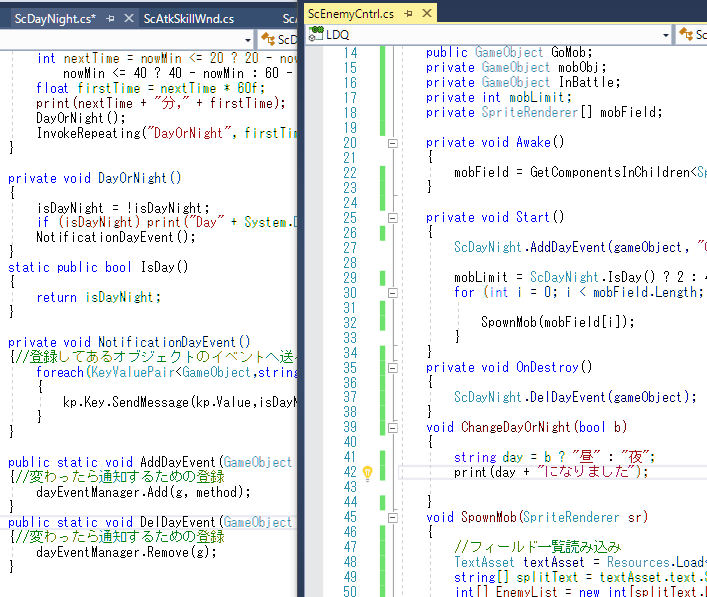707x597 pixels.
Task: Click the InBattle field declaration
Action: [523, 83]
